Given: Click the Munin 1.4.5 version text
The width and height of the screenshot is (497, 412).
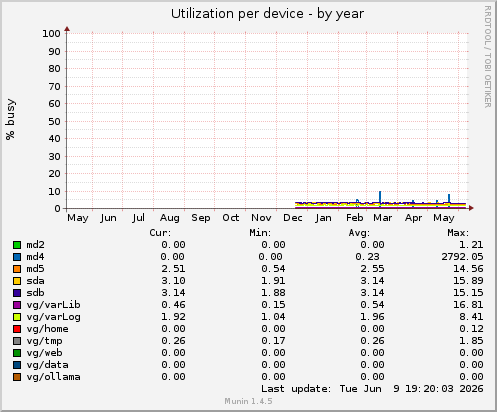Looking at the screenshot, I should [248, 401].
